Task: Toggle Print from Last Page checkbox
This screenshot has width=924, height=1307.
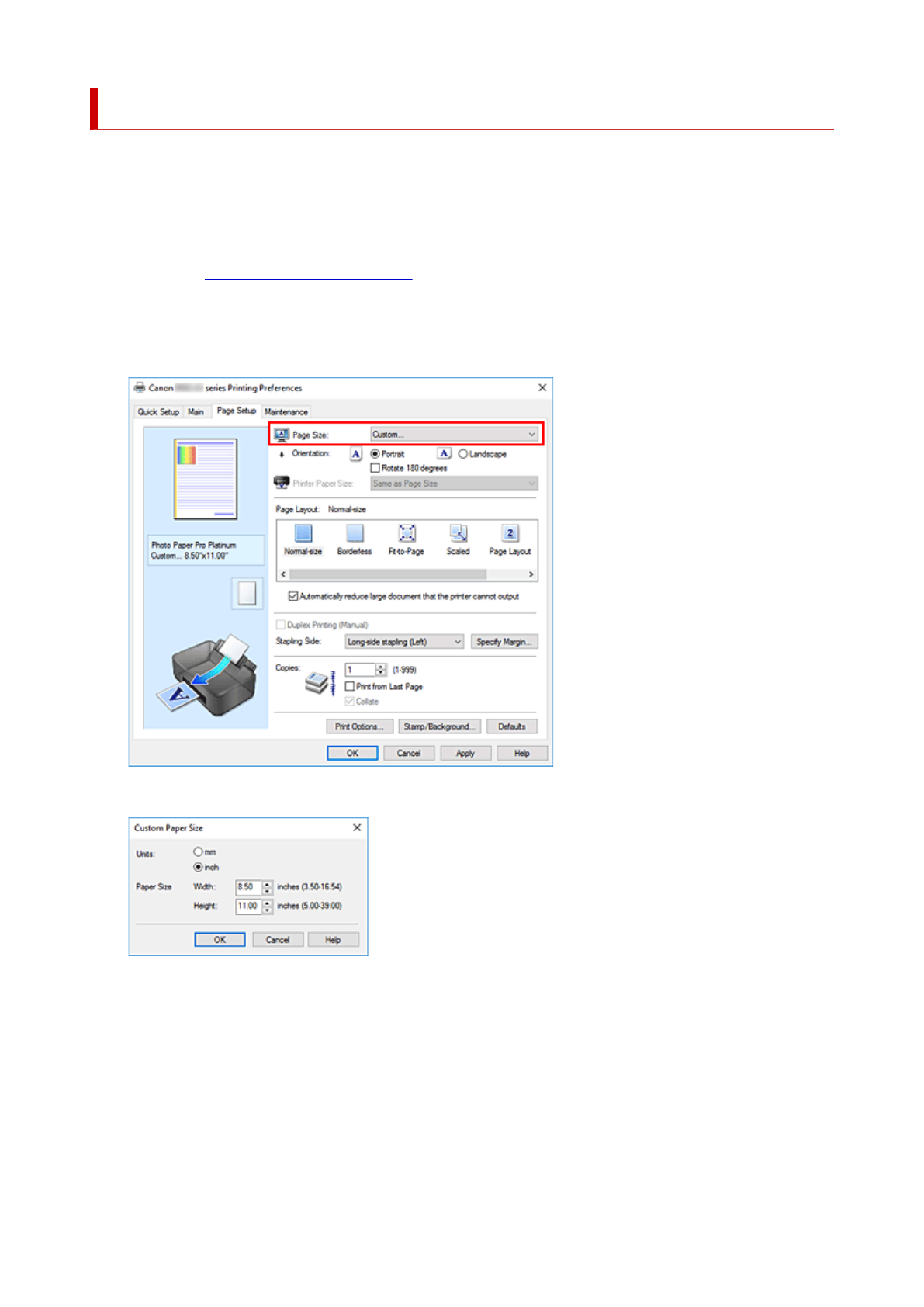Action: coord(350,687)
